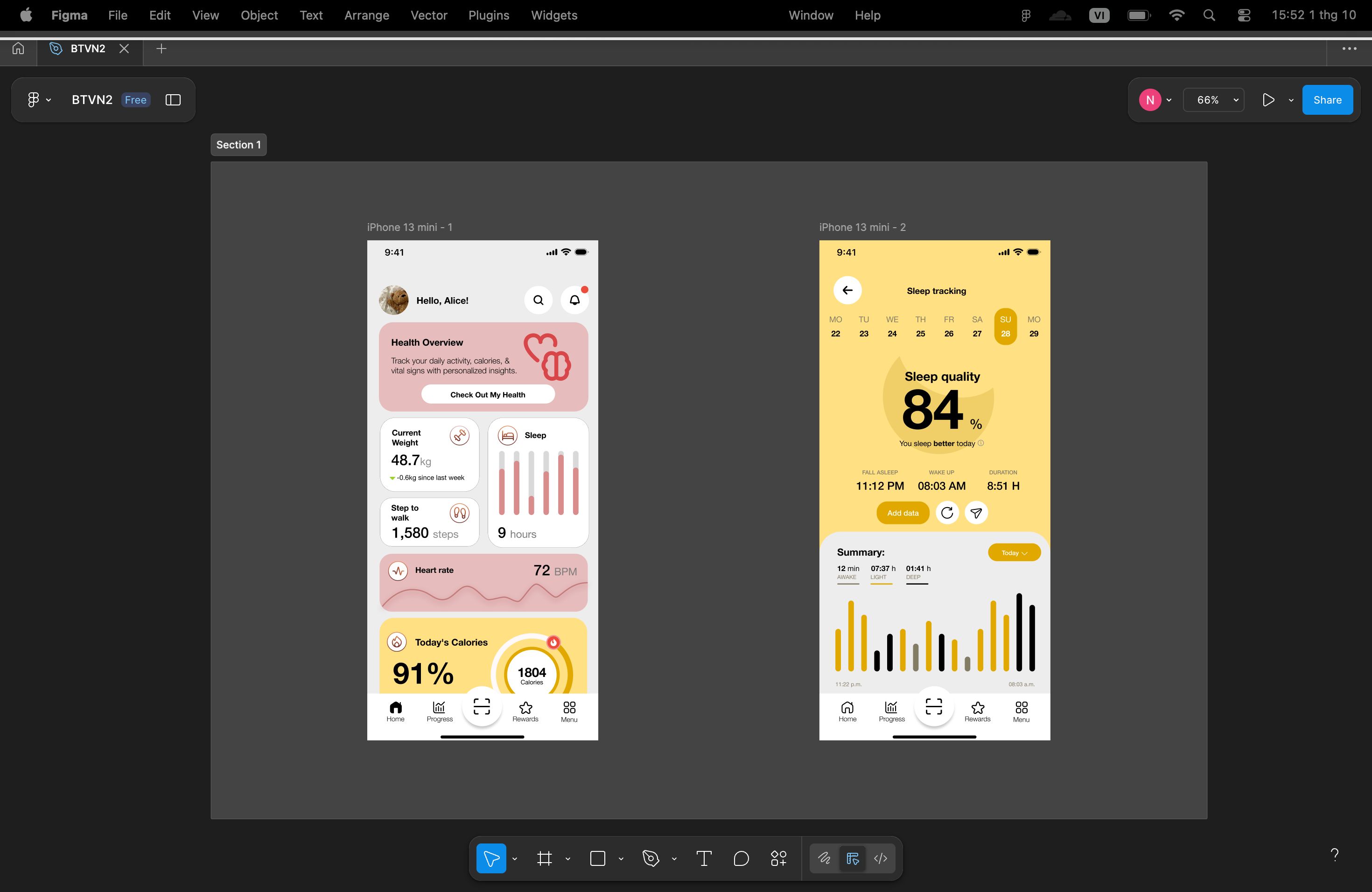Add a new tab with plus icon
This screenshot has height=892, width=1372.
pos(161,49)
